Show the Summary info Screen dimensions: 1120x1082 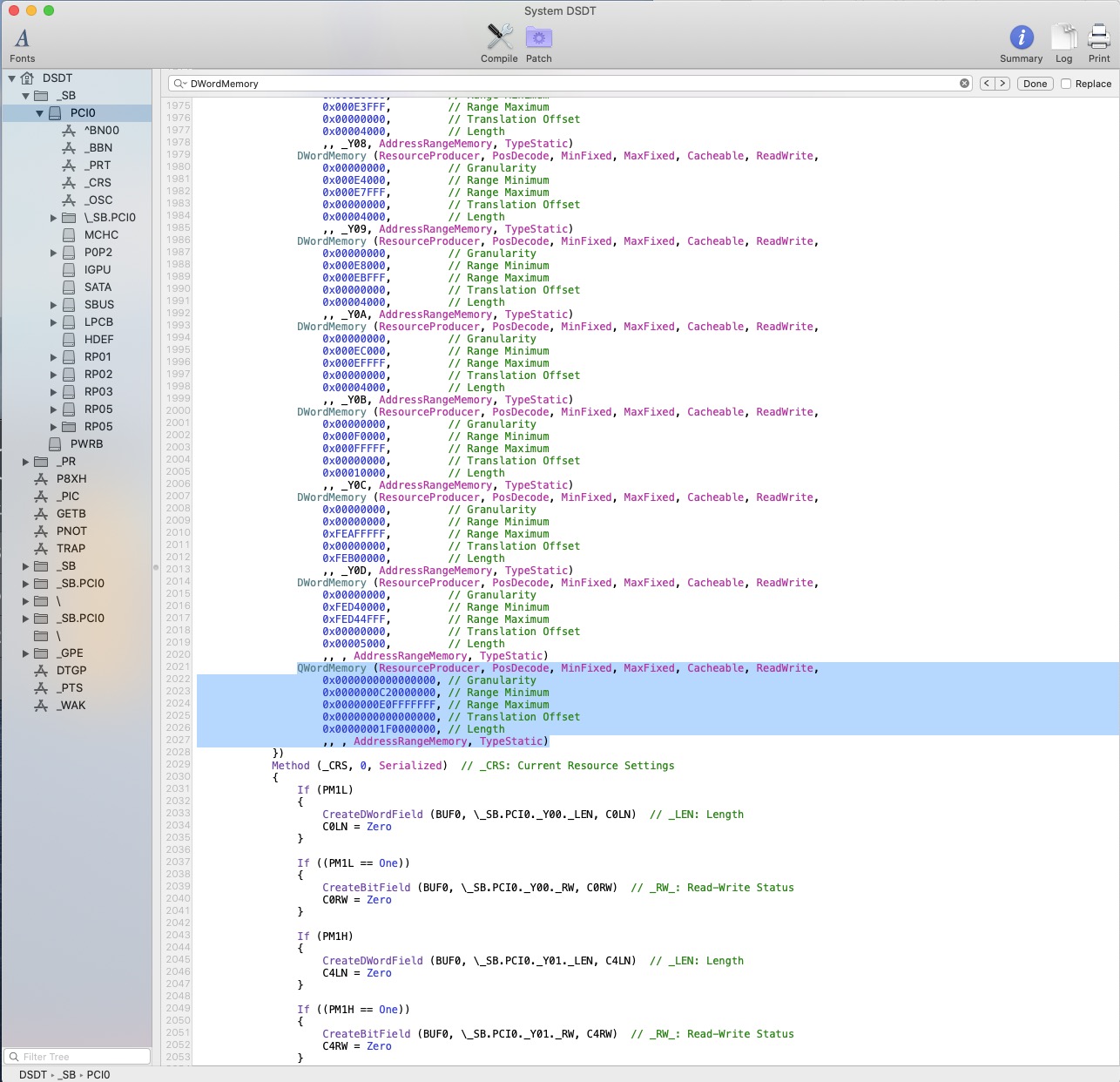click(1021, 37)
